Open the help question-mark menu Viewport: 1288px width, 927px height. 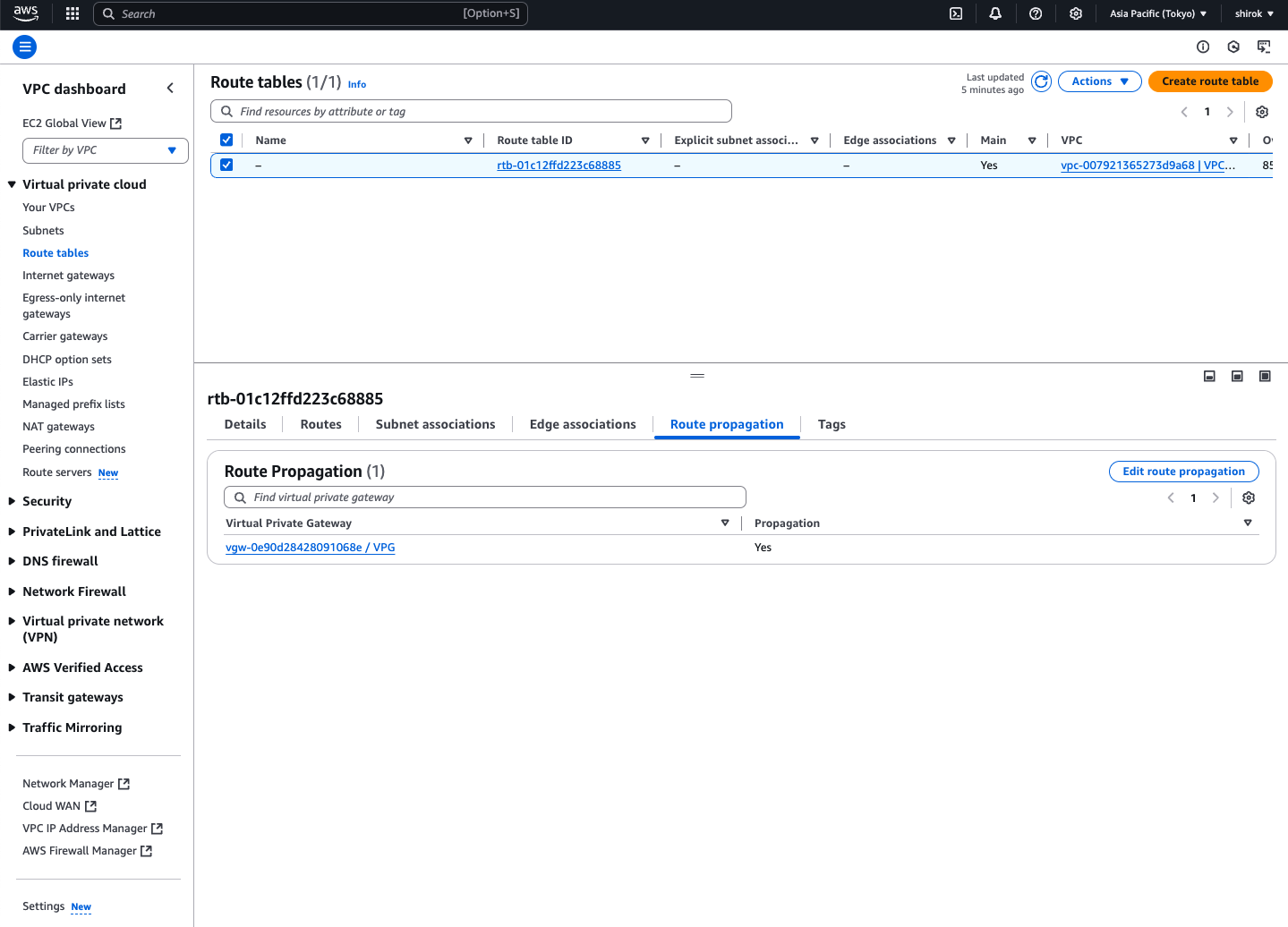click(x=1036, y=13)
